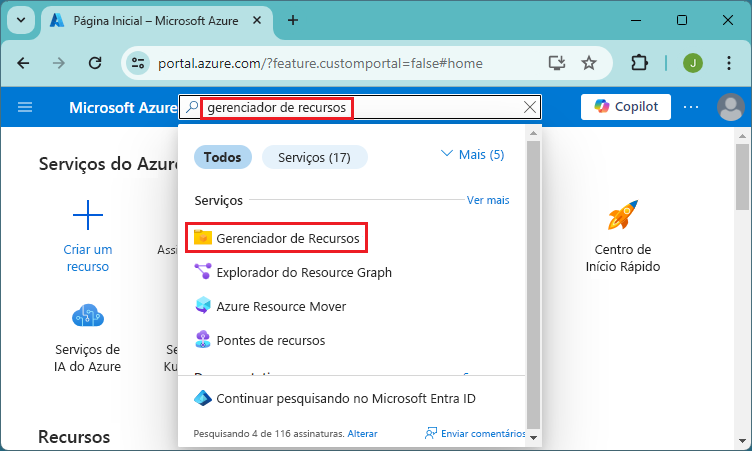Open Serviços de IA do Azure
This screenshot has height=451, width=752.
coord(88,317)
